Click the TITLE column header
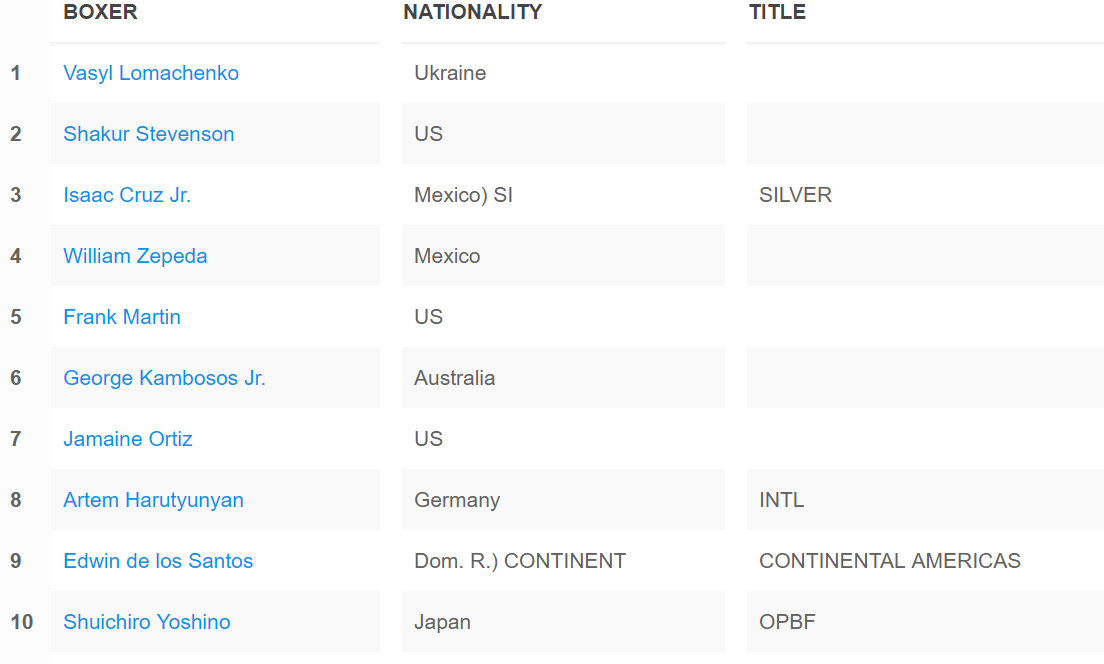Image resolution: width=1104 pixels, height=664 pixels. (777, 12)
